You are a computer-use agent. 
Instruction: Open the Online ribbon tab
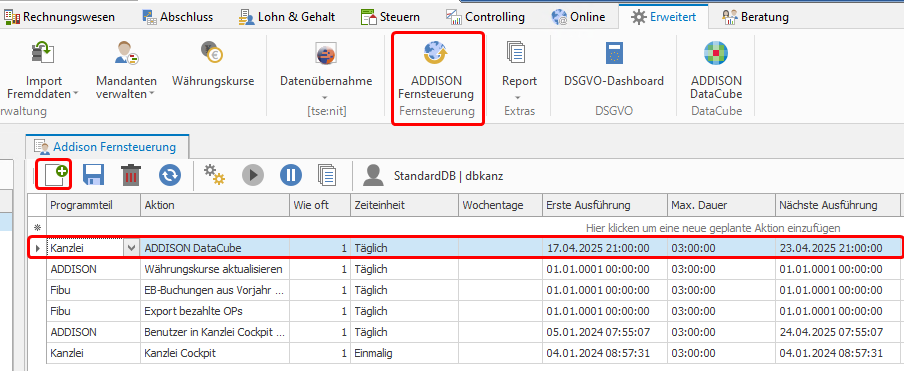[x=578, y=17]
